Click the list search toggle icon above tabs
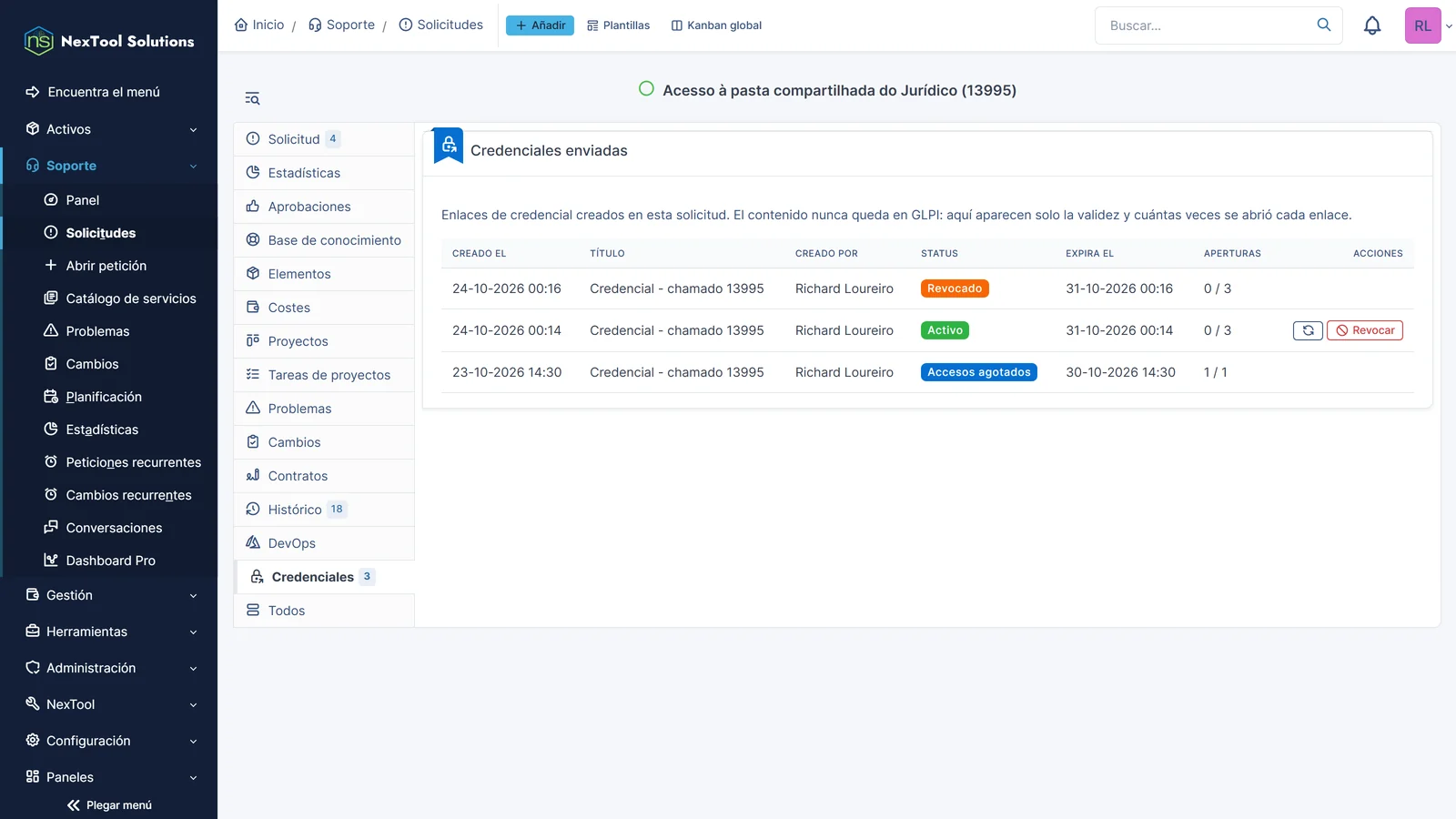The height and width of the screenshot is (819, 1456). (x=252, y=98)
